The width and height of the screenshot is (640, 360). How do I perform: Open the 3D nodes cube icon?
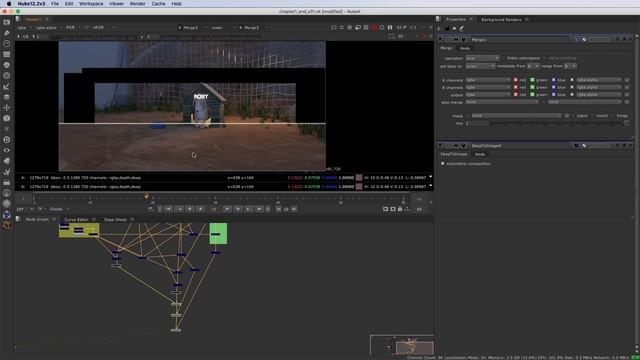point(7,118)
